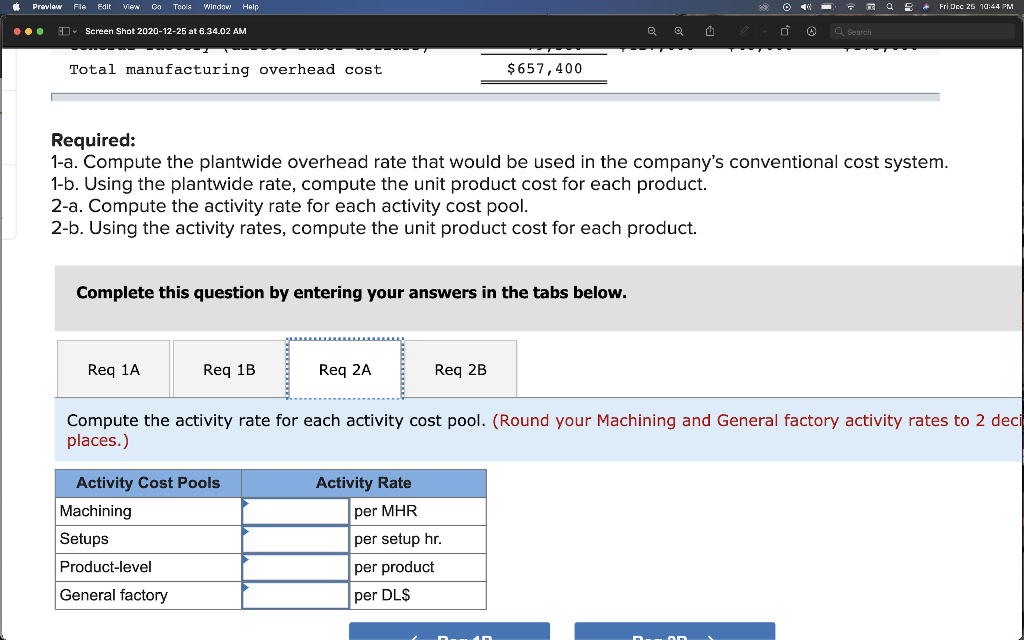
Task: Click the General factory activity rate input
Action: (x=295, y=596)
